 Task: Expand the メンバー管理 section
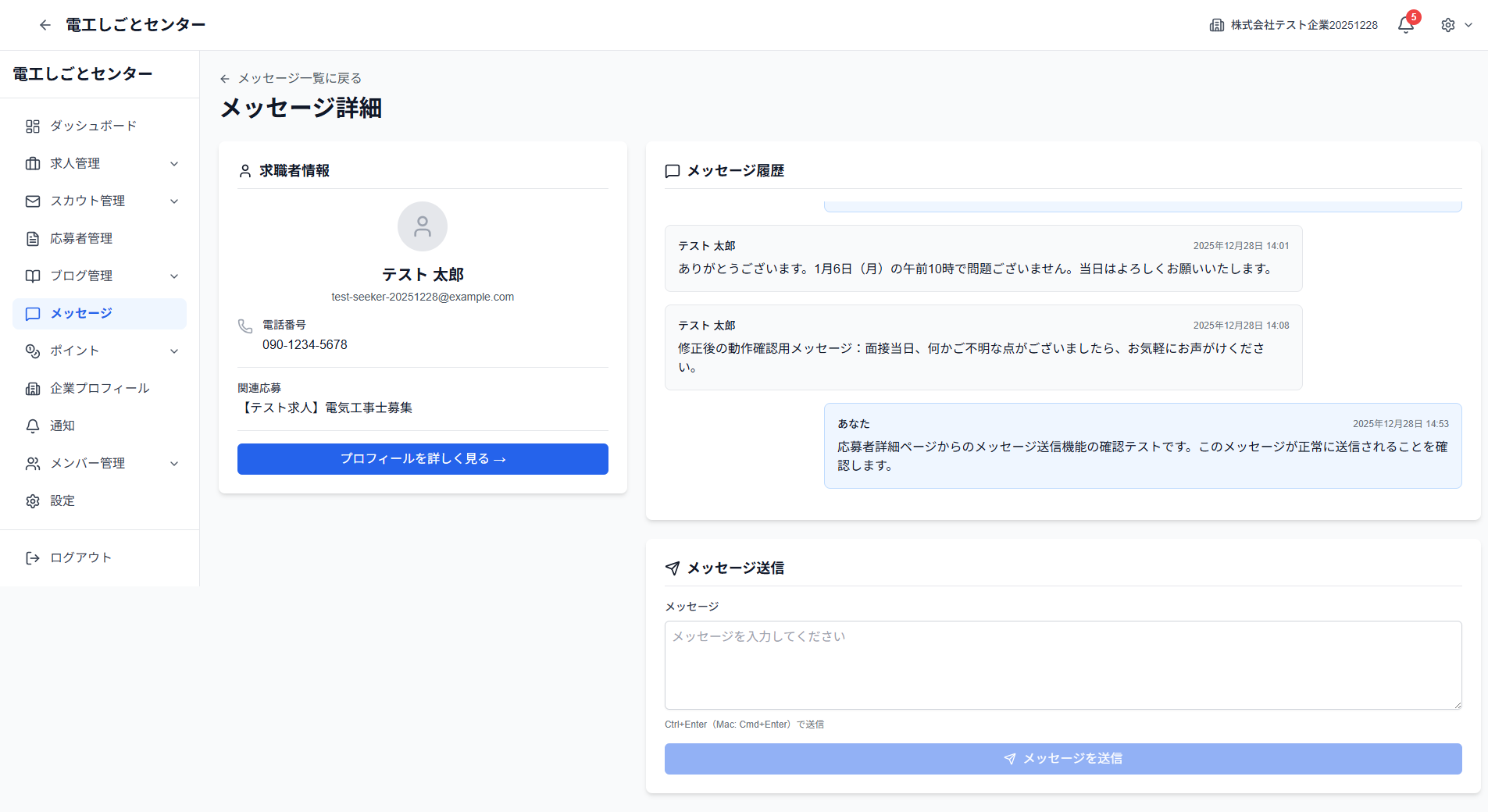pyautogui.click(x=175, y=463)
